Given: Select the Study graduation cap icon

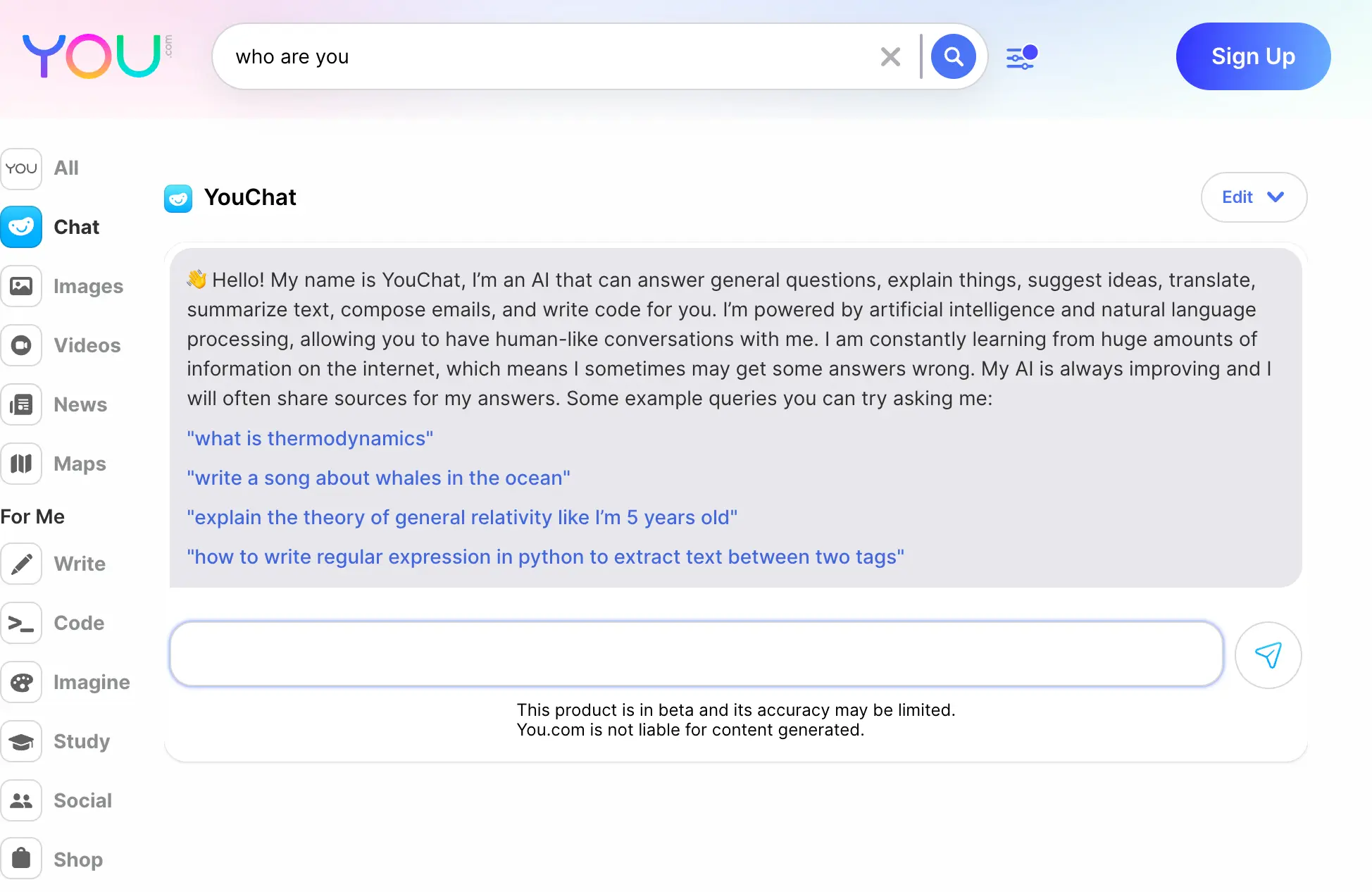Looking at the screenshot, I should (21, 741).
